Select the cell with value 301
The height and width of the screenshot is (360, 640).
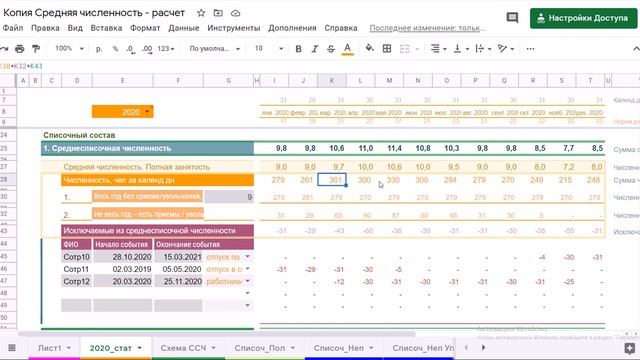coord(332,180)
